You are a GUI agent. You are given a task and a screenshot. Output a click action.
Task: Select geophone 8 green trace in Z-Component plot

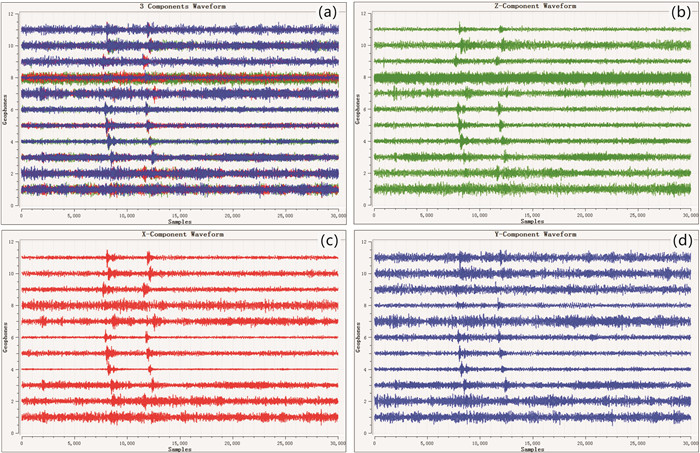point(529,77)
